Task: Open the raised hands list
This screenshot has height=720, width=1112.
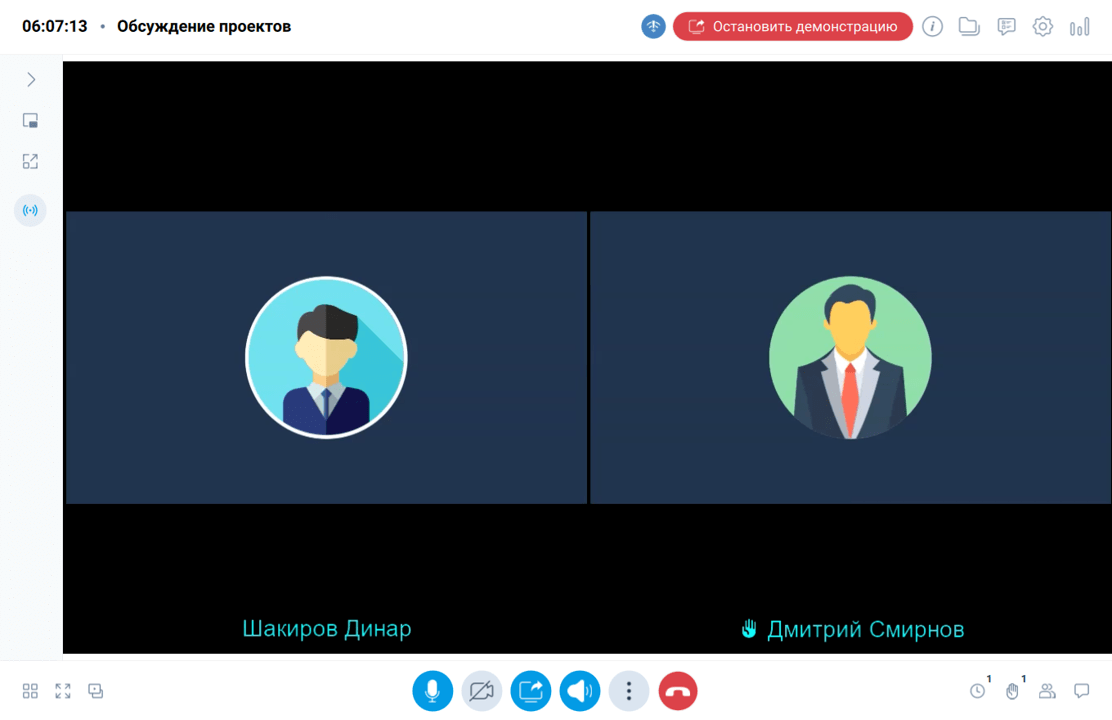Action: pyautogui.click(x=1013, y=691)
